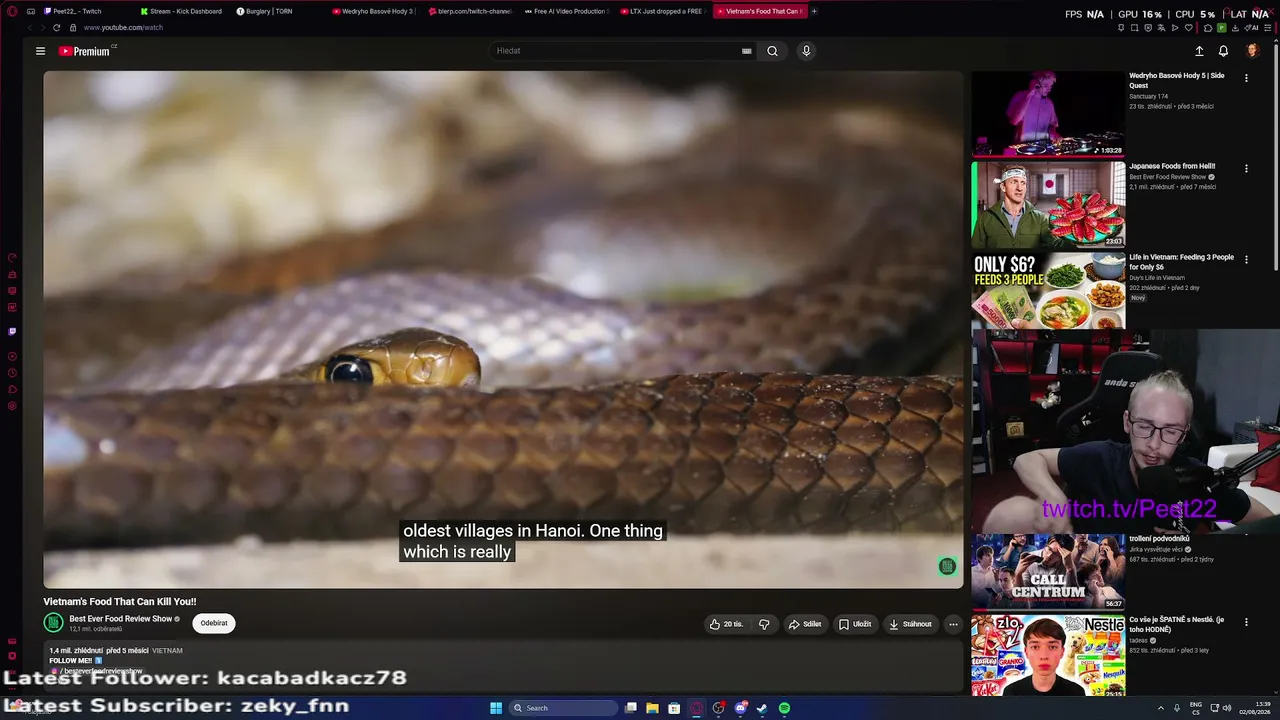Click the VIETNAM tag in description
The height and width of the screenshot is (720, 1280).
pos(167,651)
